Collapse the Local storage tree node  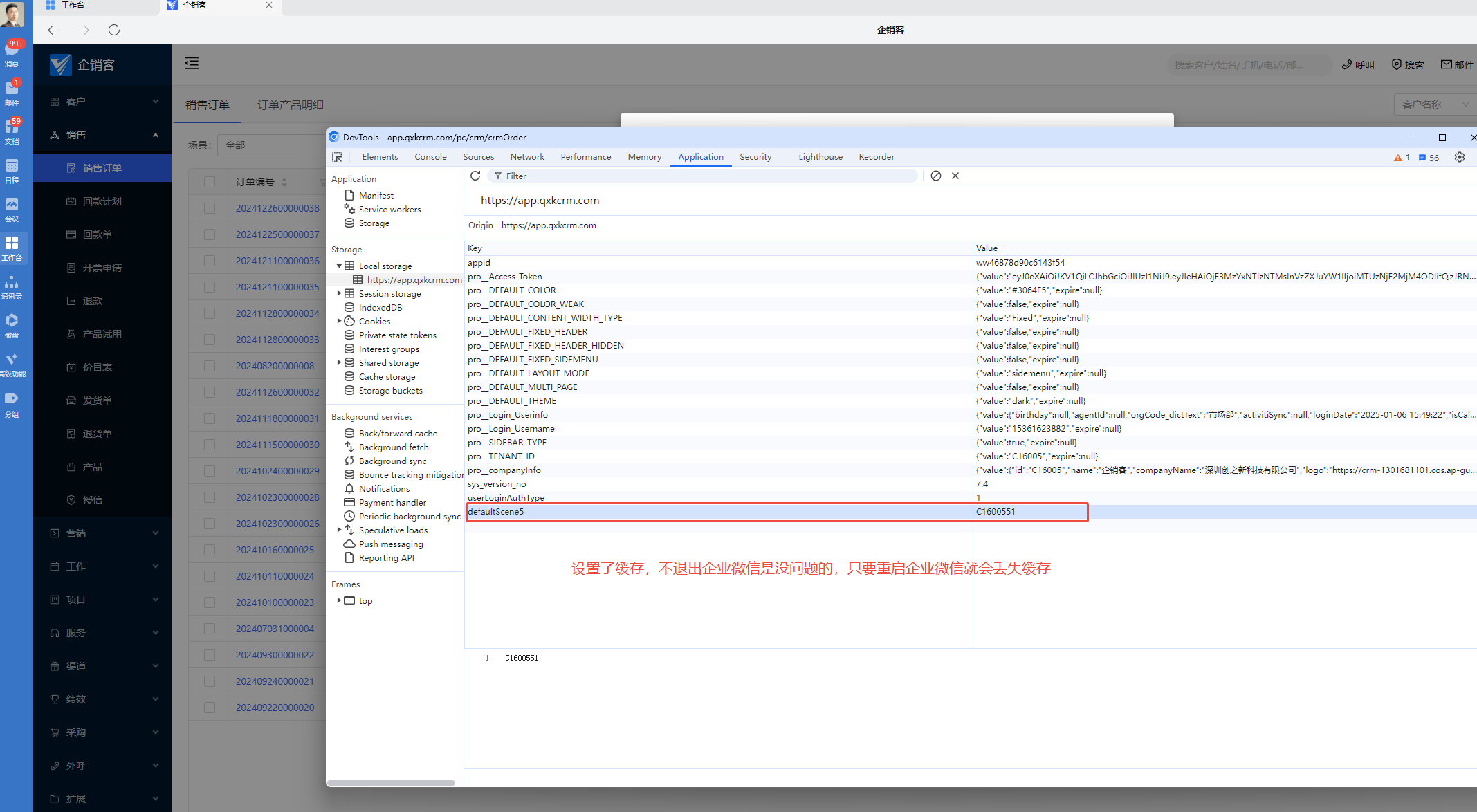339,266
